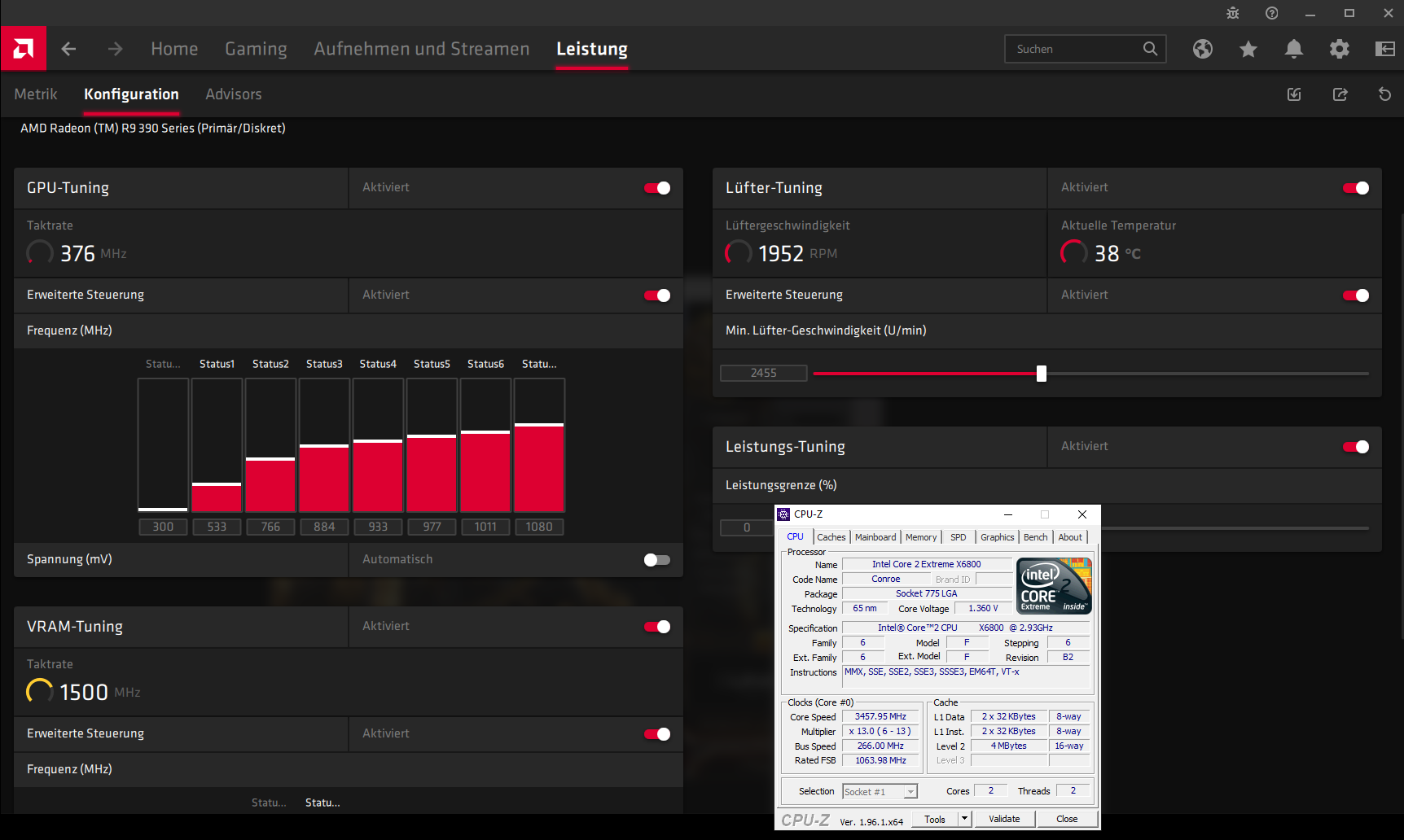Expand Tools dropdown arrow in CPU-Z
This screenshot has height=840, width=1404.
965,819
